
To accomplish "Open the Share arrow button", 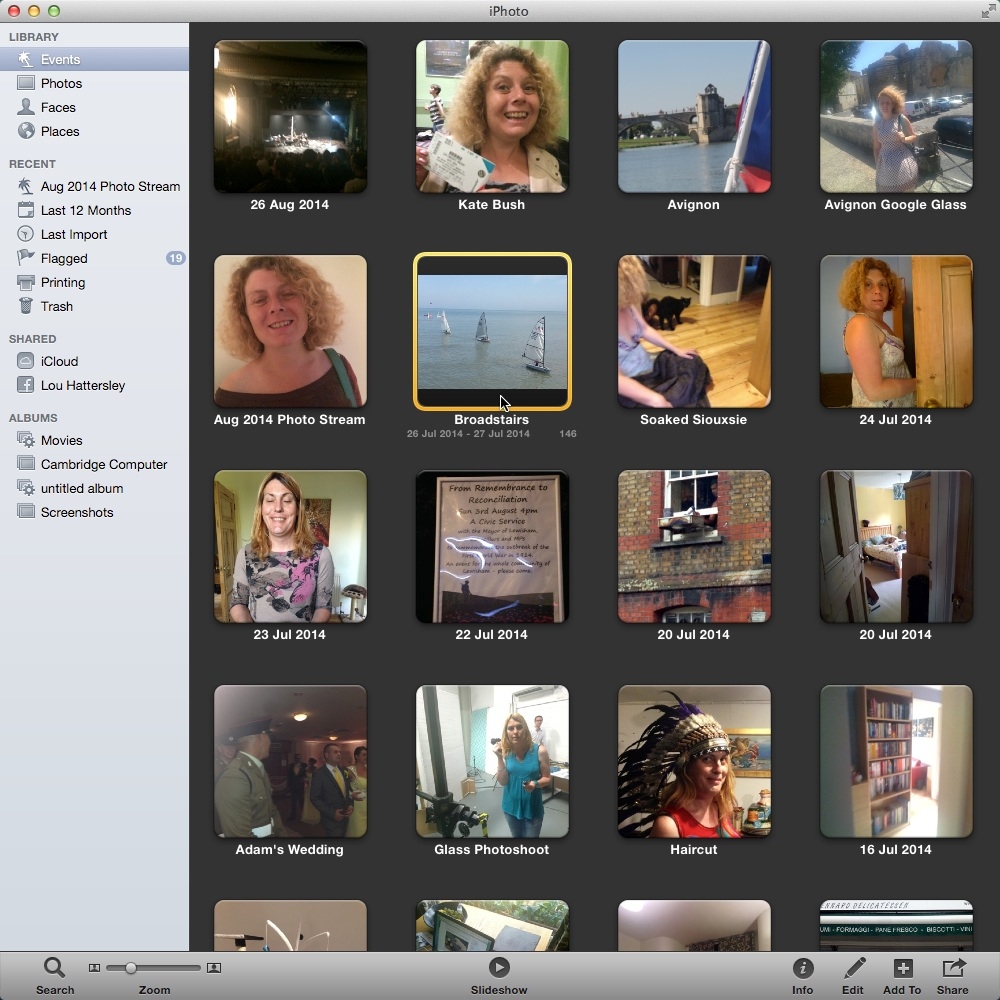I will 953,968.
